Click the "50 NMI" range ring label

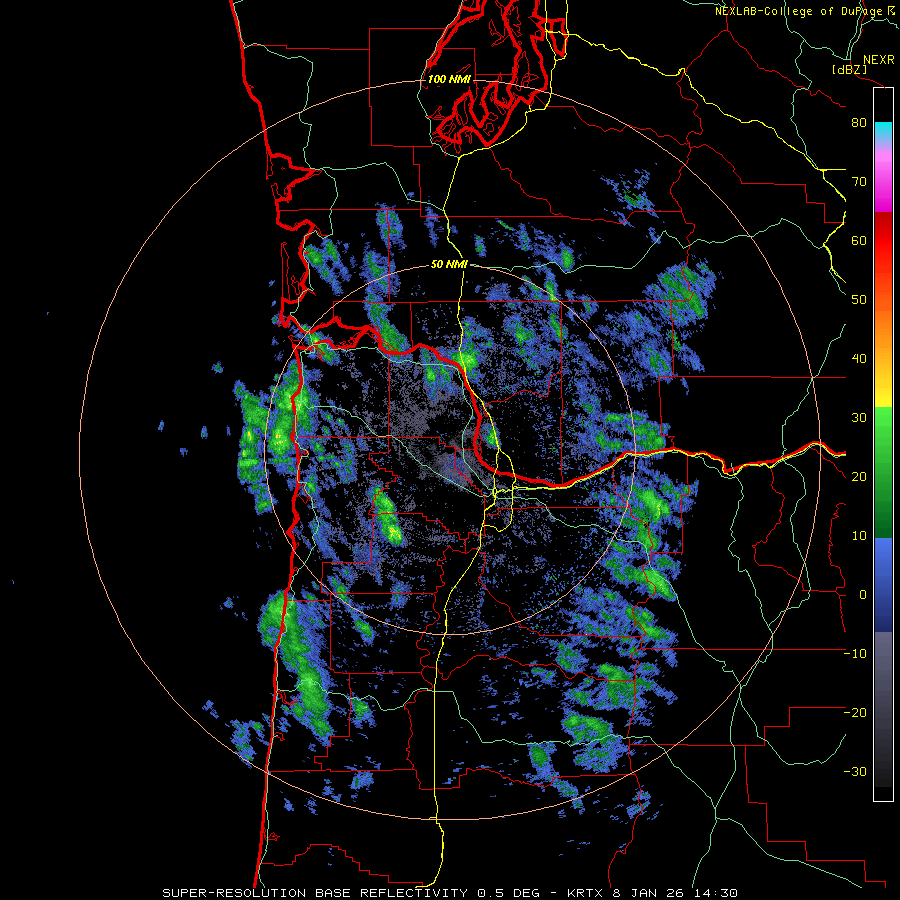pos(449,265)
